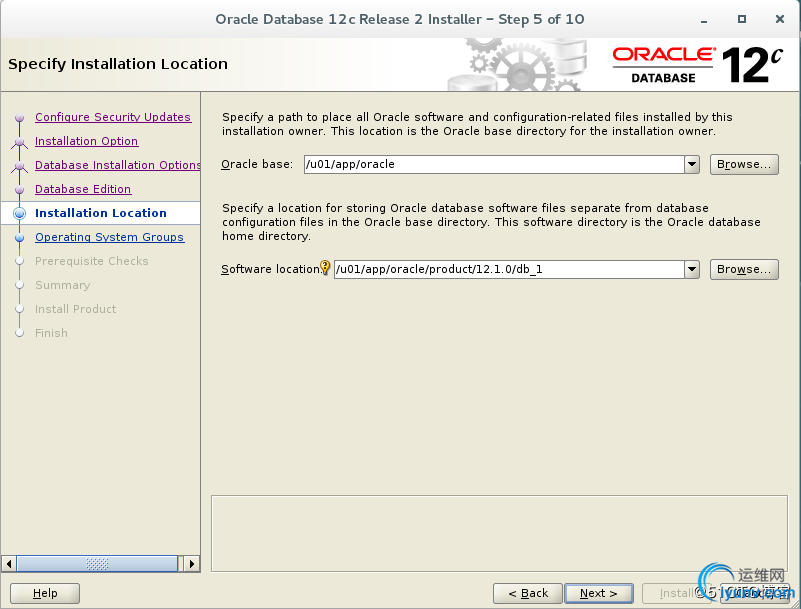Jump to Operating System Groups step
This screenshot has height=609, width=801.
tap(109, 237)
